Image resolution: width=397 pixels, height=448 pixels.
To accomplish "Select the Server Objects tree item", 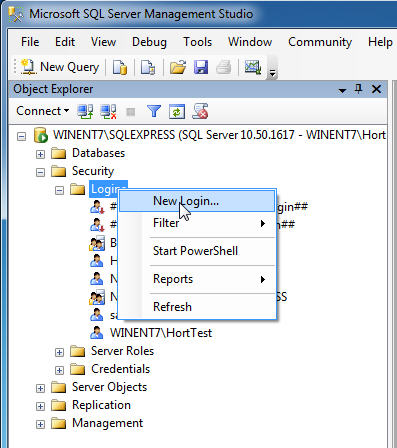I will click(109, 387).
